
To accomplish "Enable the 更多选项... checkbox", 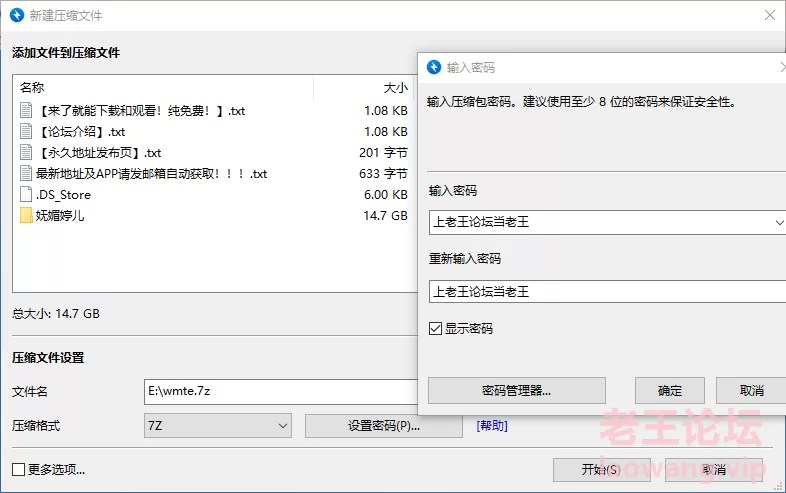I will tap(19, 469).
